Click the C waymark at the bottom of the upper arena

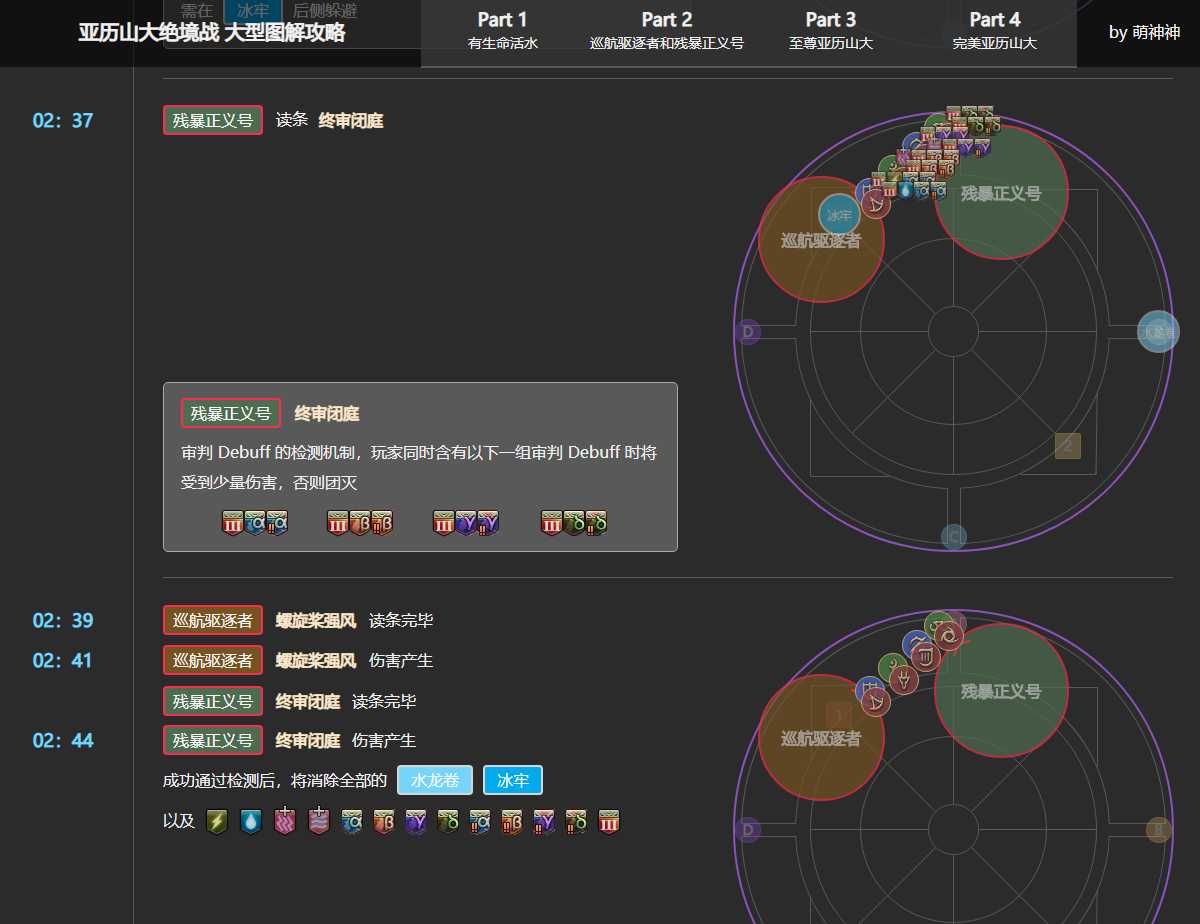click(x=954, y=537)
